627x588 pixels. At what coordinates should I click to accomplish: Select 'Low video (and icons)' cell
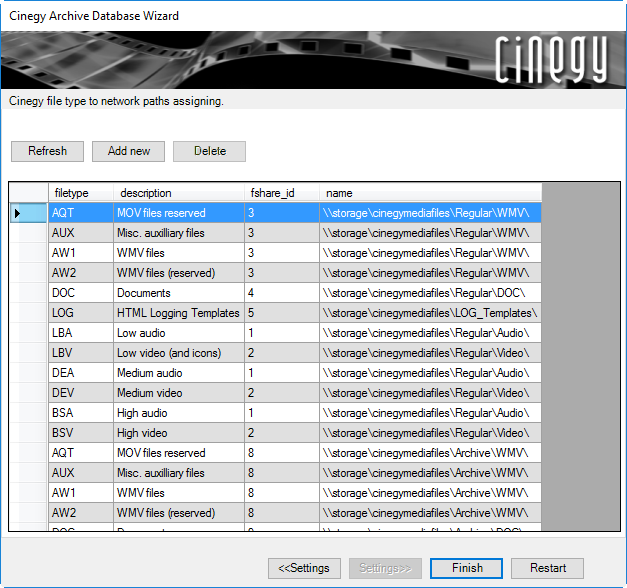pos(179,353)
